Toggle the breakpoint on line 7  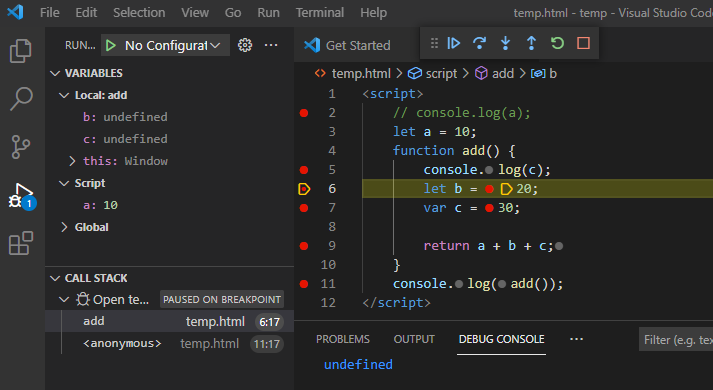coord(304,208)
